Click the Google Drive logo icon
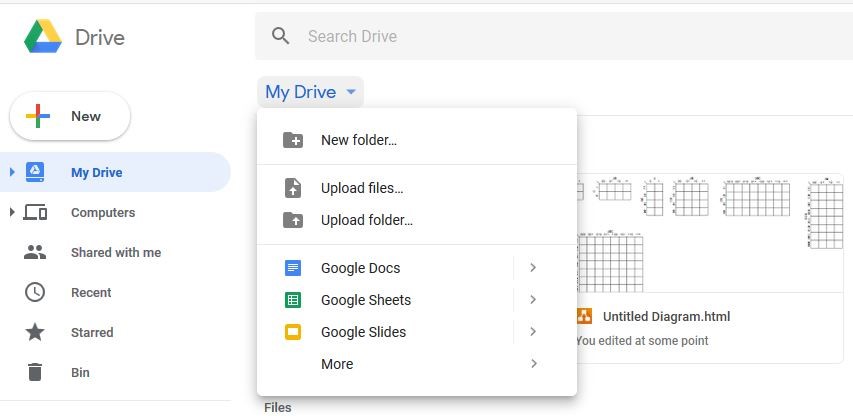Image resolution: width=853 pixels, height=416 pixels. [x=43, y=38]
